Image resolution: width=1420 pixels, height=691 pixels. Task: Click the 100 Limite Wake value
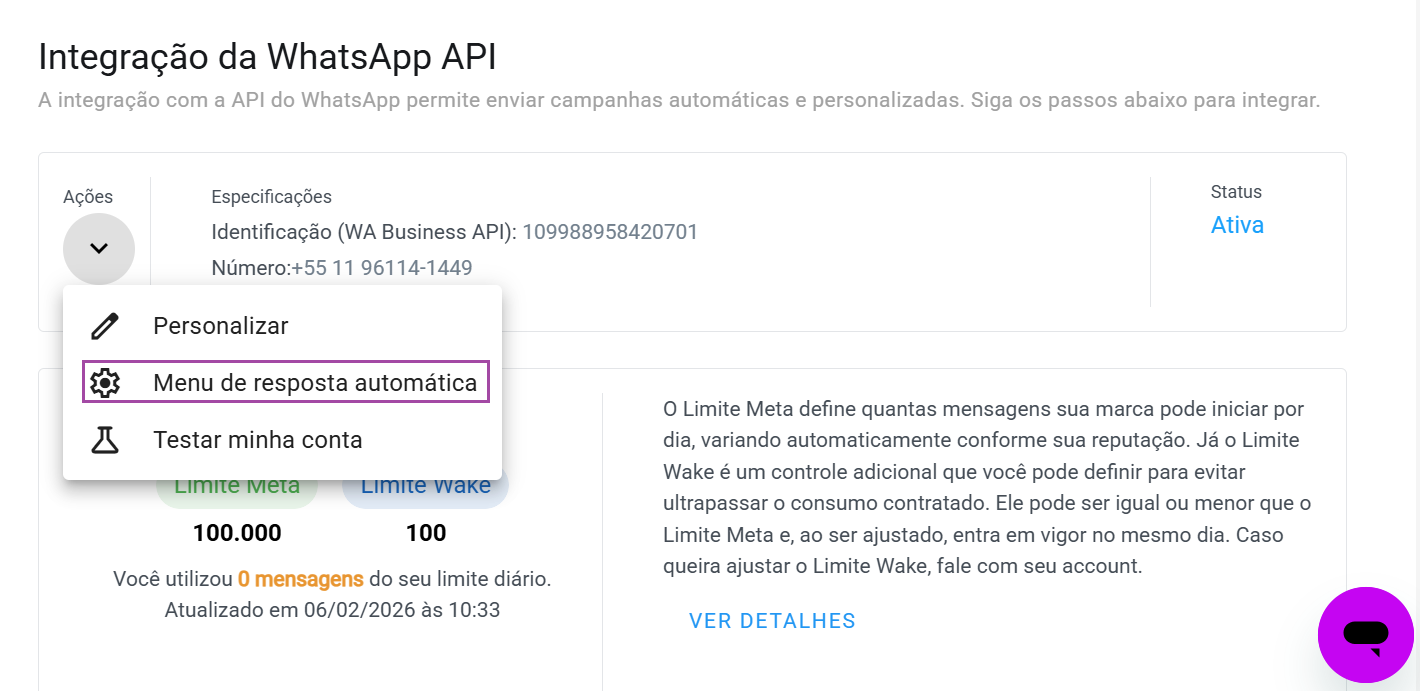click(425, 532)
